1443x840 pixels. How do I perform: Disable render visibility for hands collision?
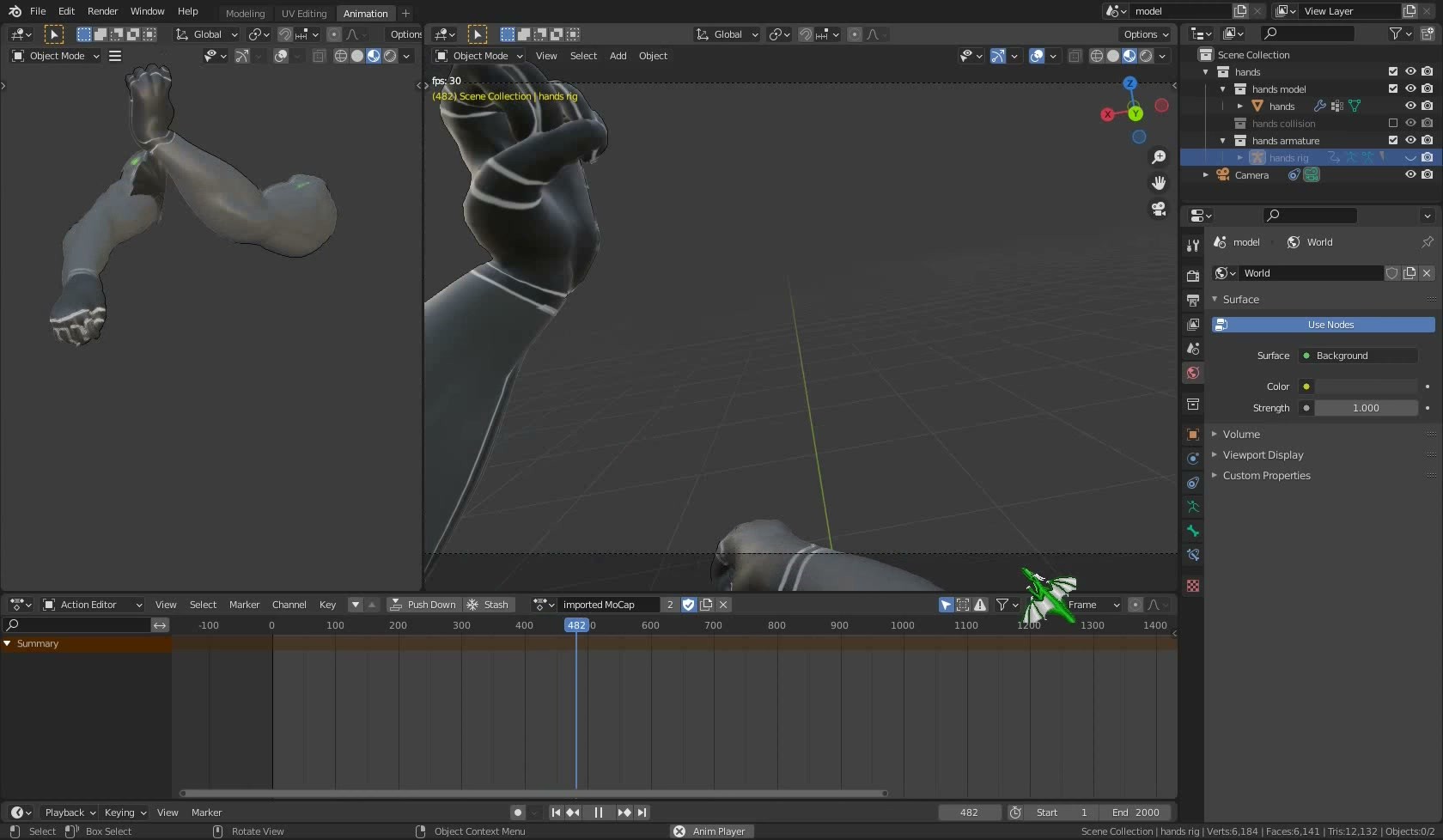1428,124
